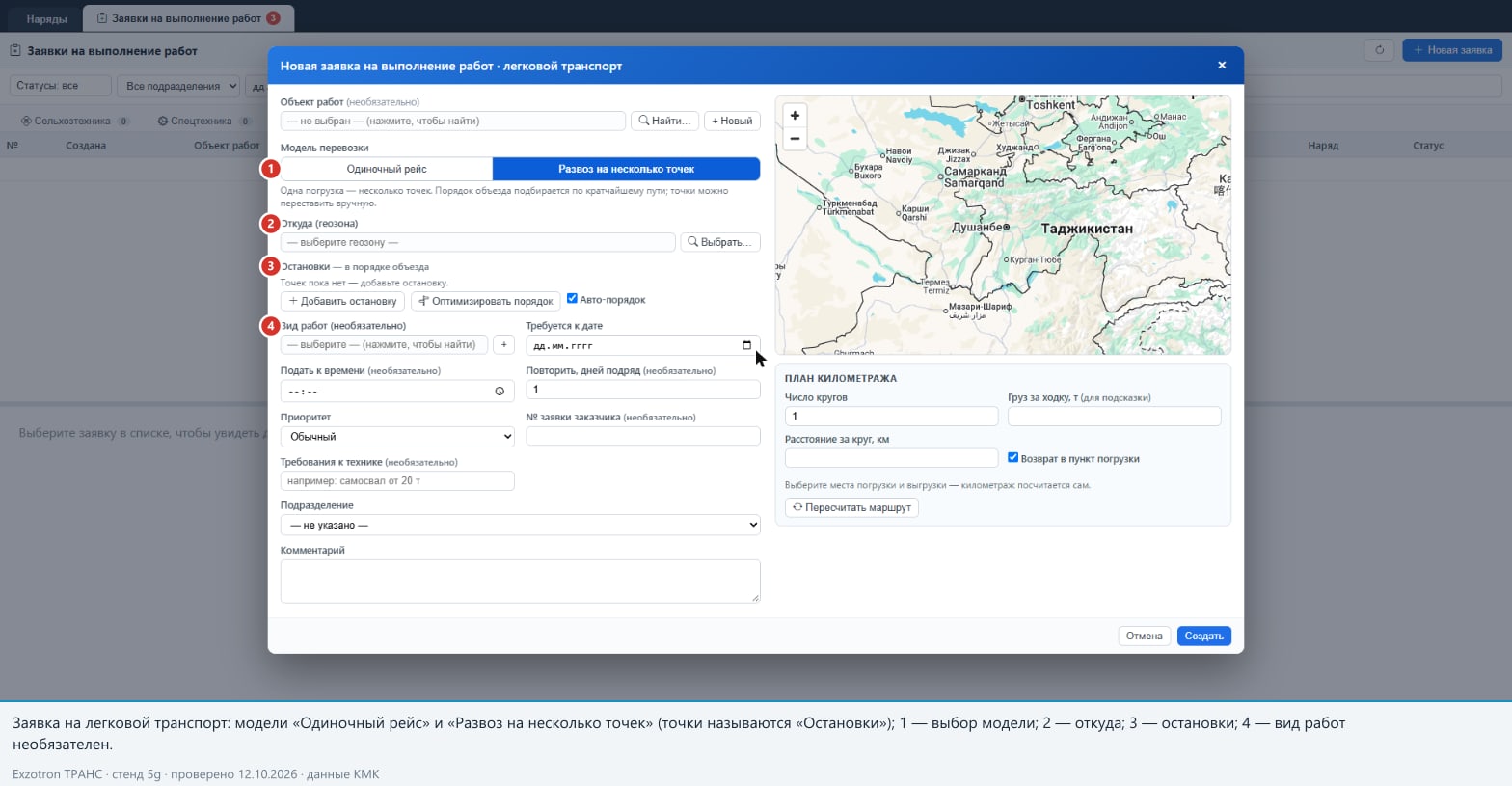Screen dimensions: 1512x786
Task: Click Отмена button
Action: coord(1144,636)
